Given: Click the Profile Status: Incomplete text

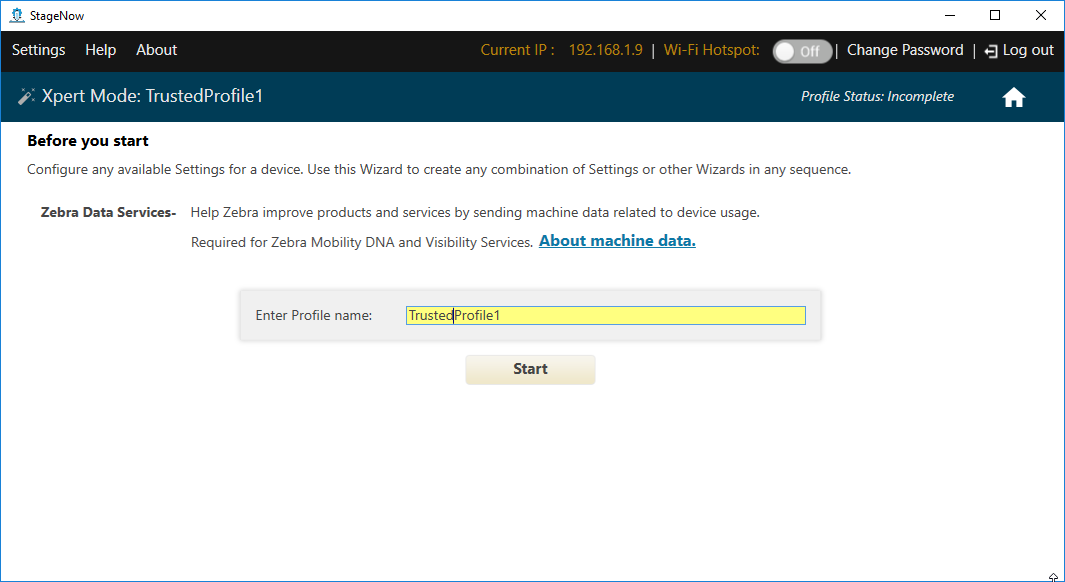Looking at the screenshot, I should [x=877, y=97].
